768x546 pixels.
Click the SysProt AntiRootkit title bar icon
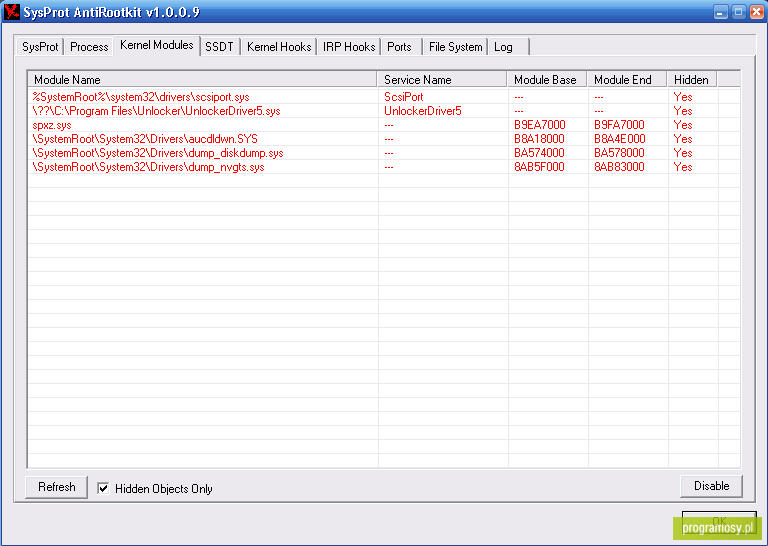[12, 12]
